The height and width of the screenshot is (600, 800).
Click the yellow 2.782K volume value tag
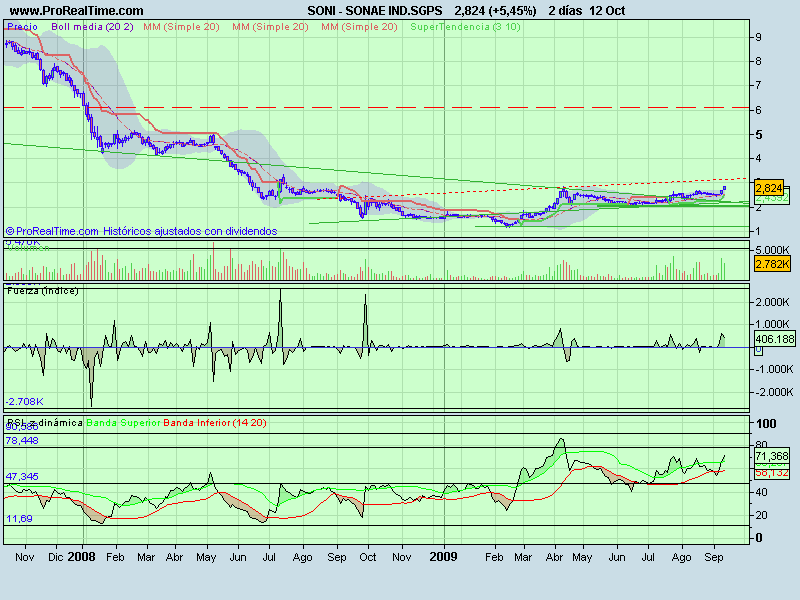pos(772,264)
